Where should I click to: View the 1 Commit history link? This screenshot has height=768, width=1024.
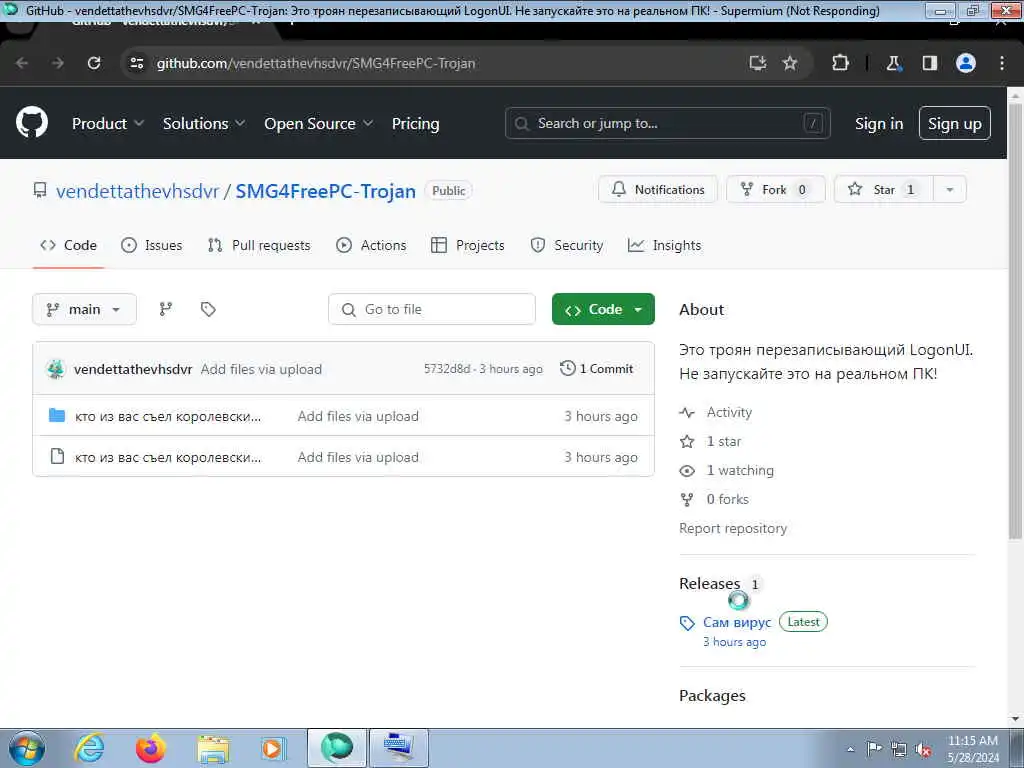tap(597, 368)
